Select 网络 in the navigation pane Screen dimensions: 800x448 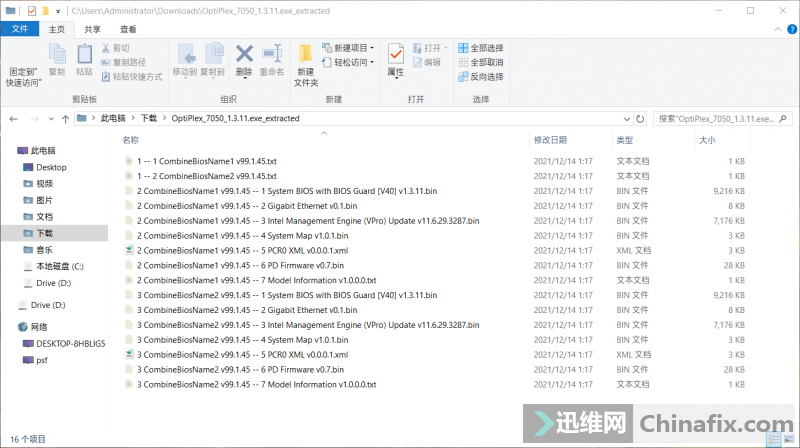[x=39, y=327]
